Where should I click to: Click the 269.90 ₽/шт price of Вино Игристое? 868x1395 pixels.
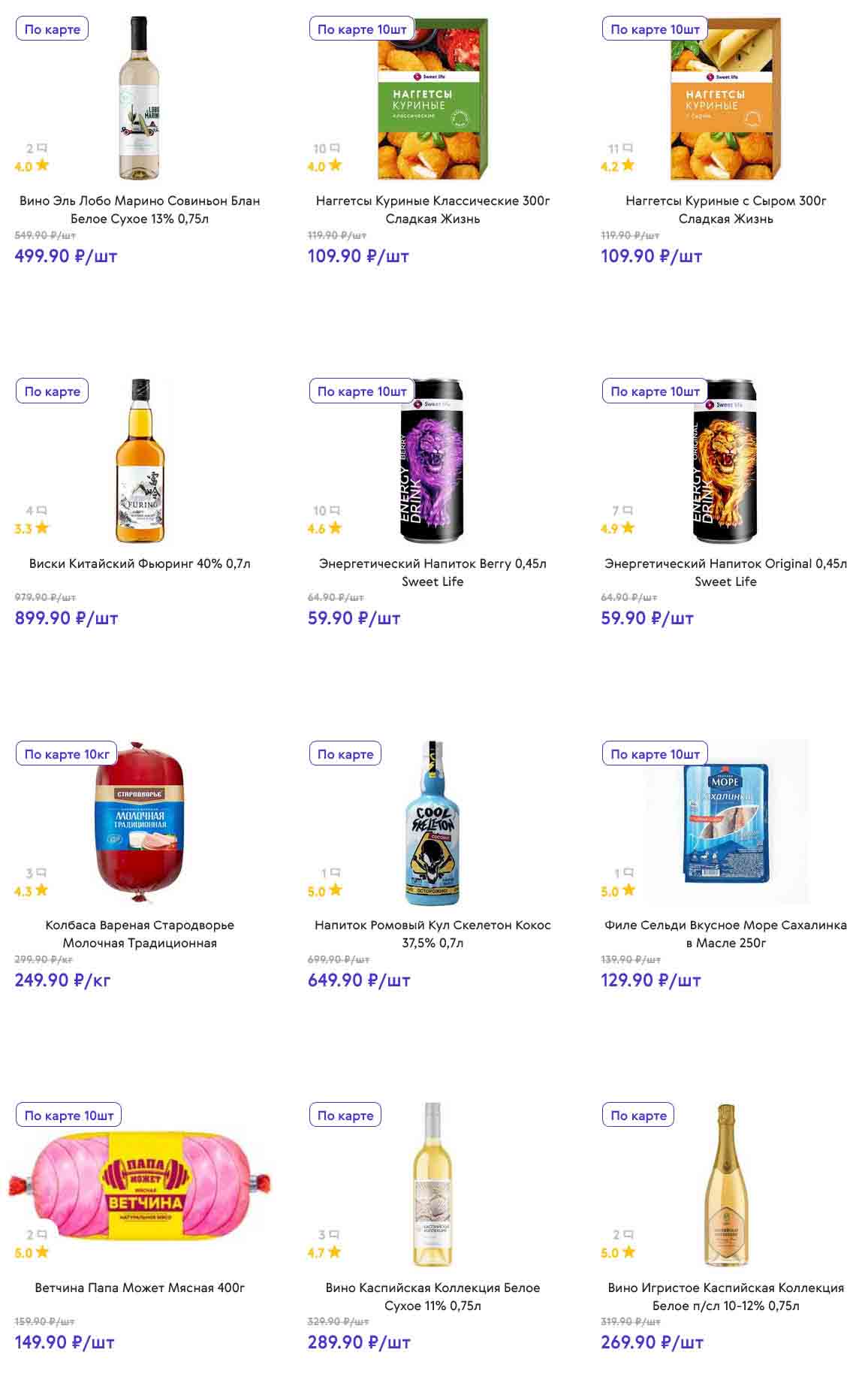click(652, 1342)
